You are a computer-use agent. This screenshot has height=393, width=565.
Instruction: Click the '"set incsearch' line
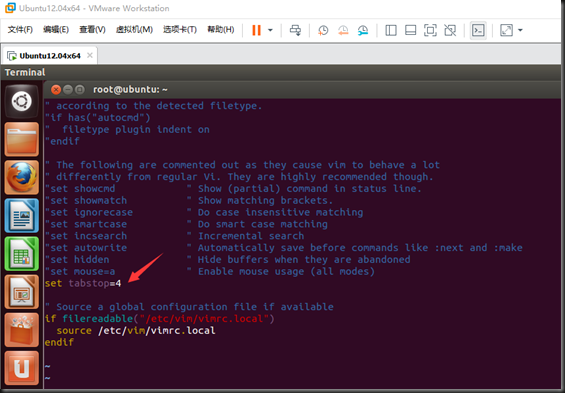click(175, 236)
